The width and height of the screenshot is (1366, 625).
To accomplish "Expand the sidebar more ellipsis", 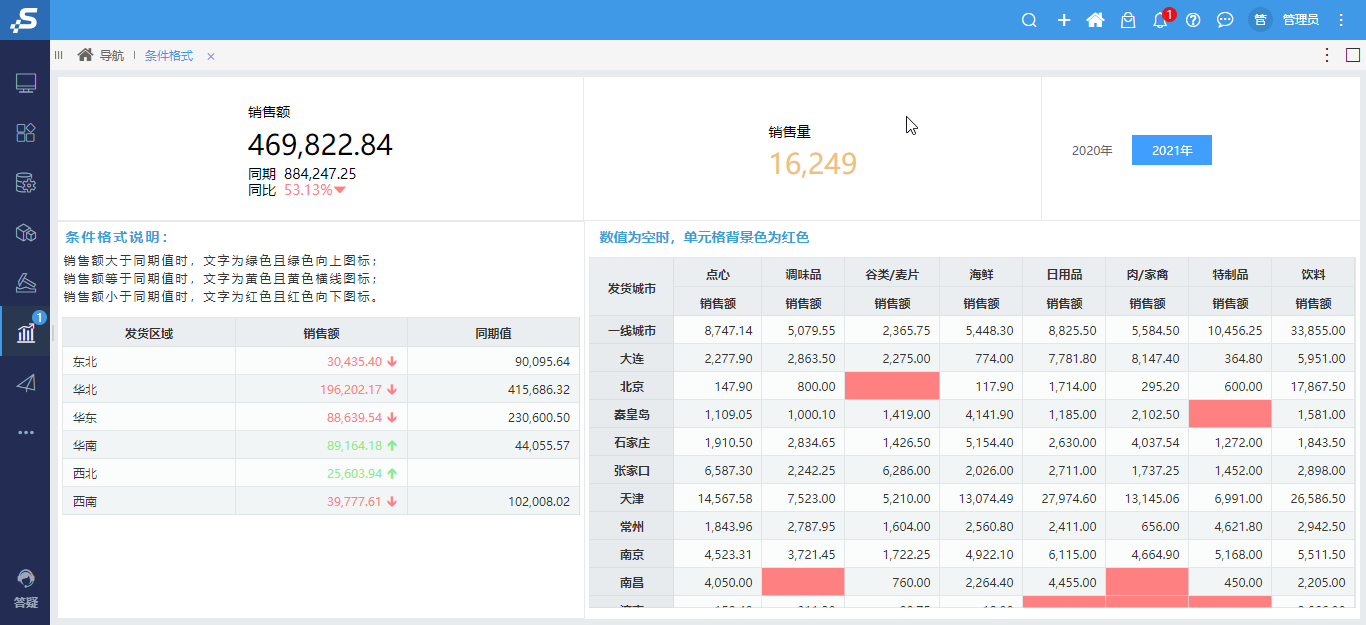I will tap(26, 432).
